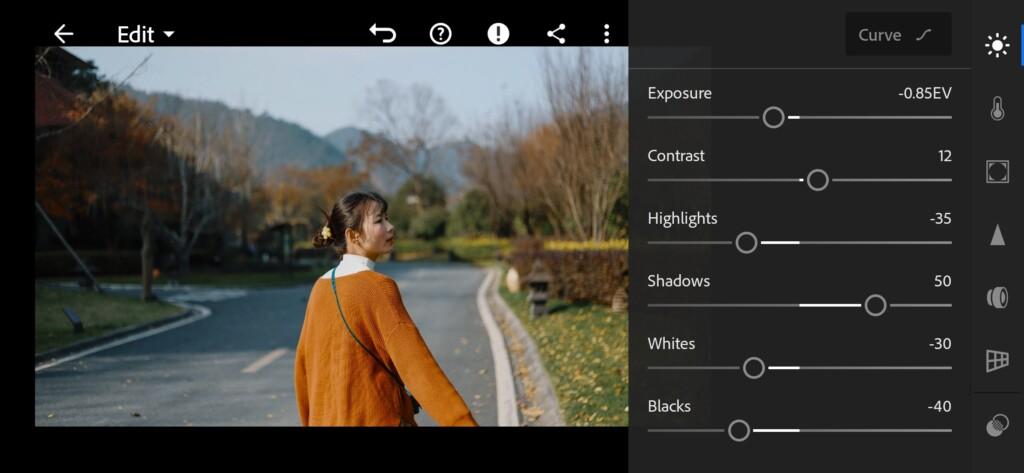Click the Shadows label
1024x473 pixels.
(679, 282)
